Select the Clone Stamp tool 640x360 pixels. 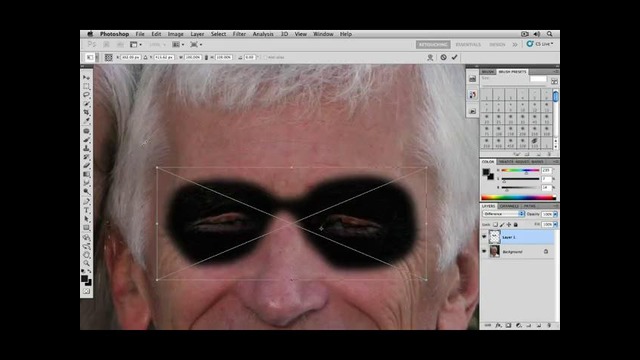(x=86, y=148)
